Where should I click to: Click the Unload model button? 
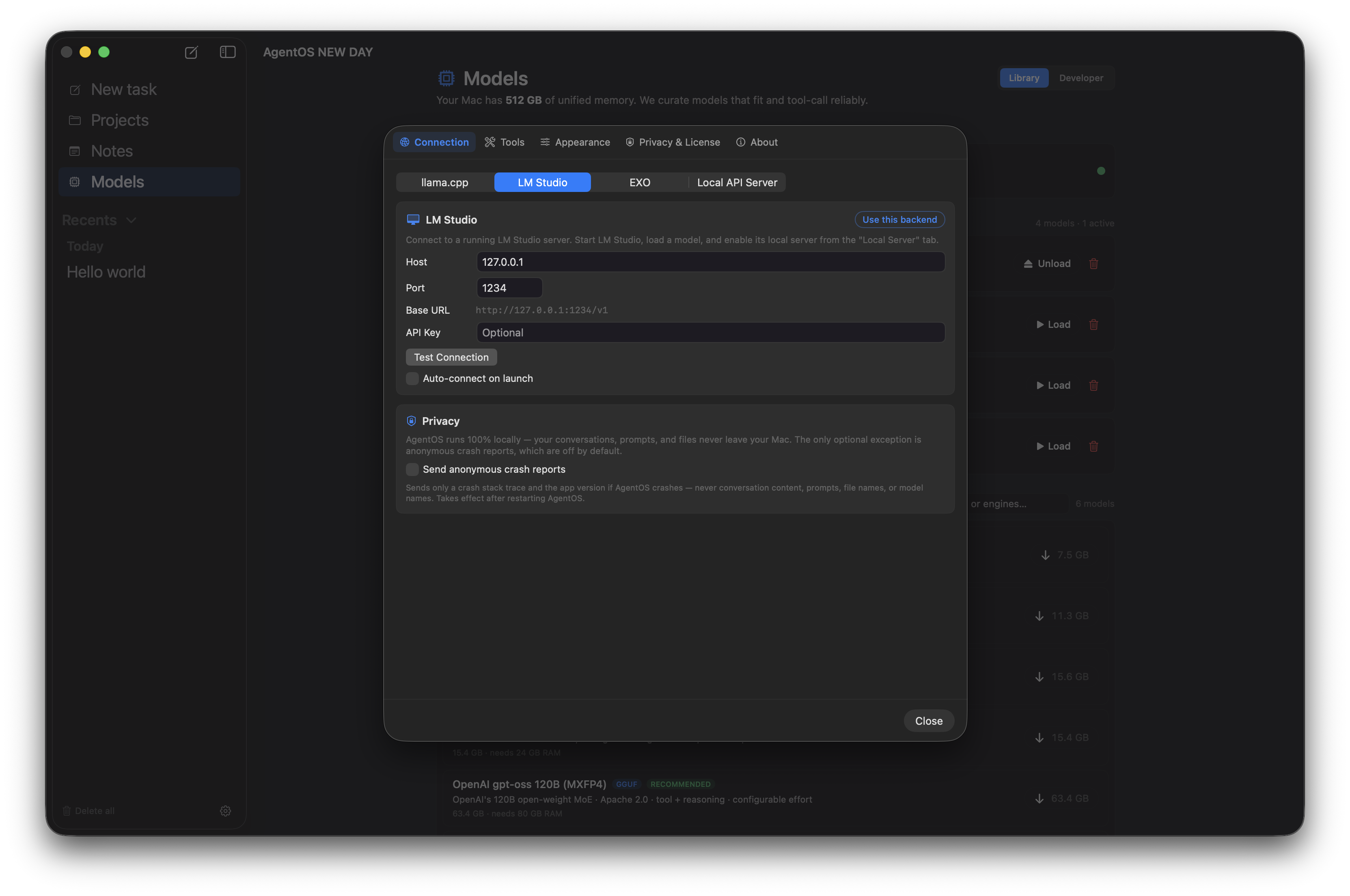[1047, 263]
